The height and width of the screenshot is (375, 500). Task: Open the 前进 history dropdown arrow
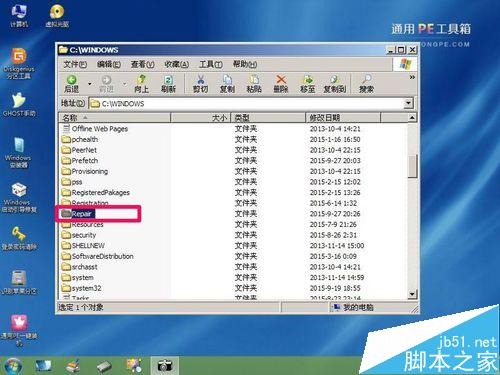tap(124, 83)
